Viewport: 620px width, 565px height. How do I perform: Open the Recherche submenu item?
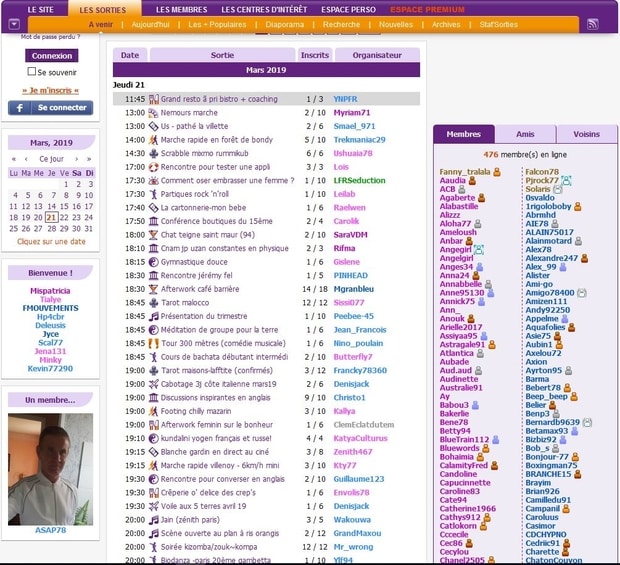[341, 25]
